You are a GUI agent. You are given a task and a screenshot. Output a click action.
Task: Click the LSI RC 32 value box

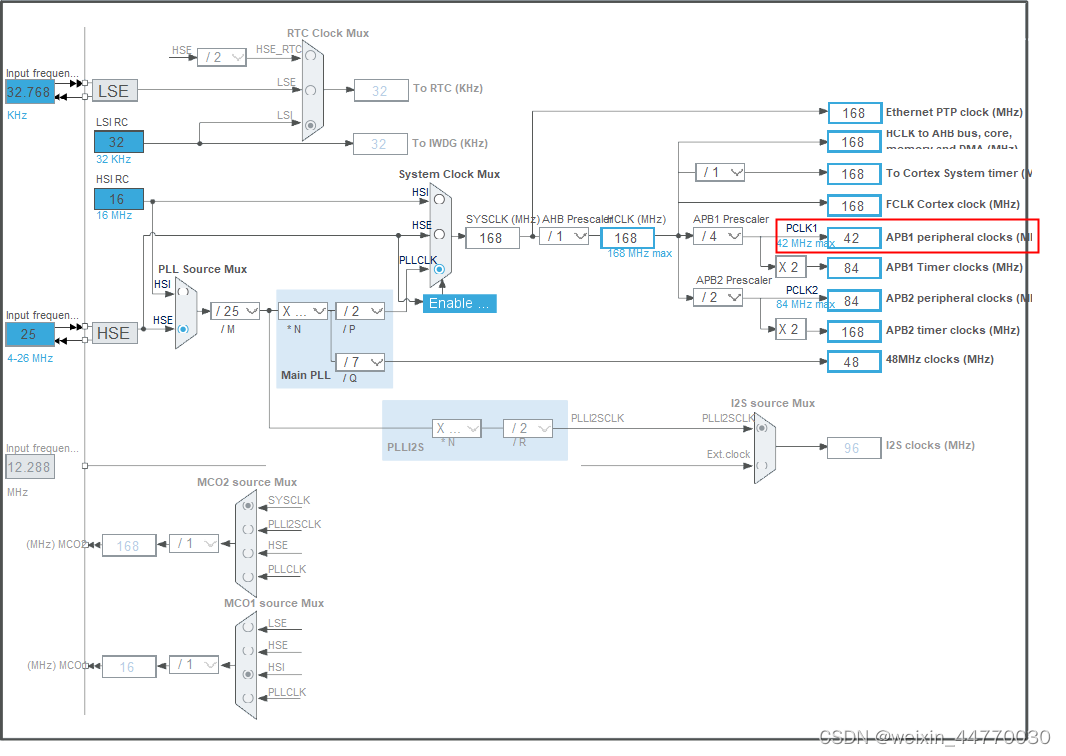(119, 142)
